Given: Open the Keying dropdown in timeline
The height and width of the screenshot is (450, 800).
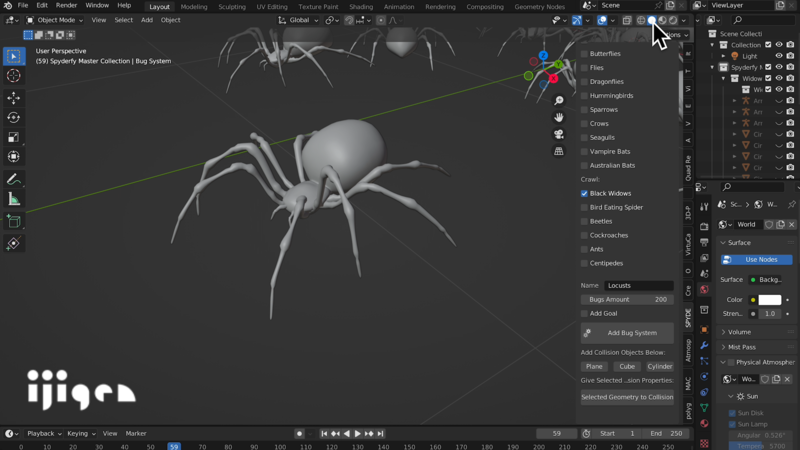Looking at the screenshot, I should pos(81,434).
